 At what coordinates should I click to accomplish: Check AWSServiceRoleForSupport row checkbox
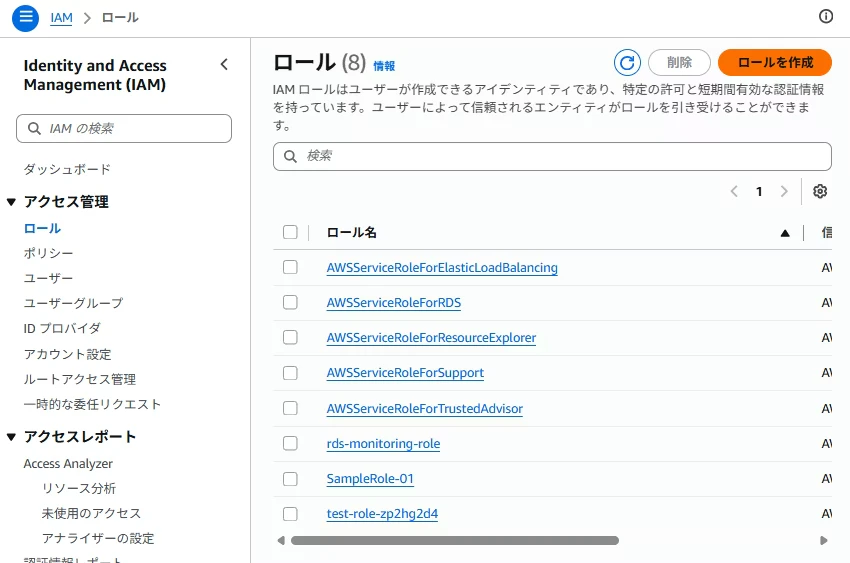pos(291,373)
